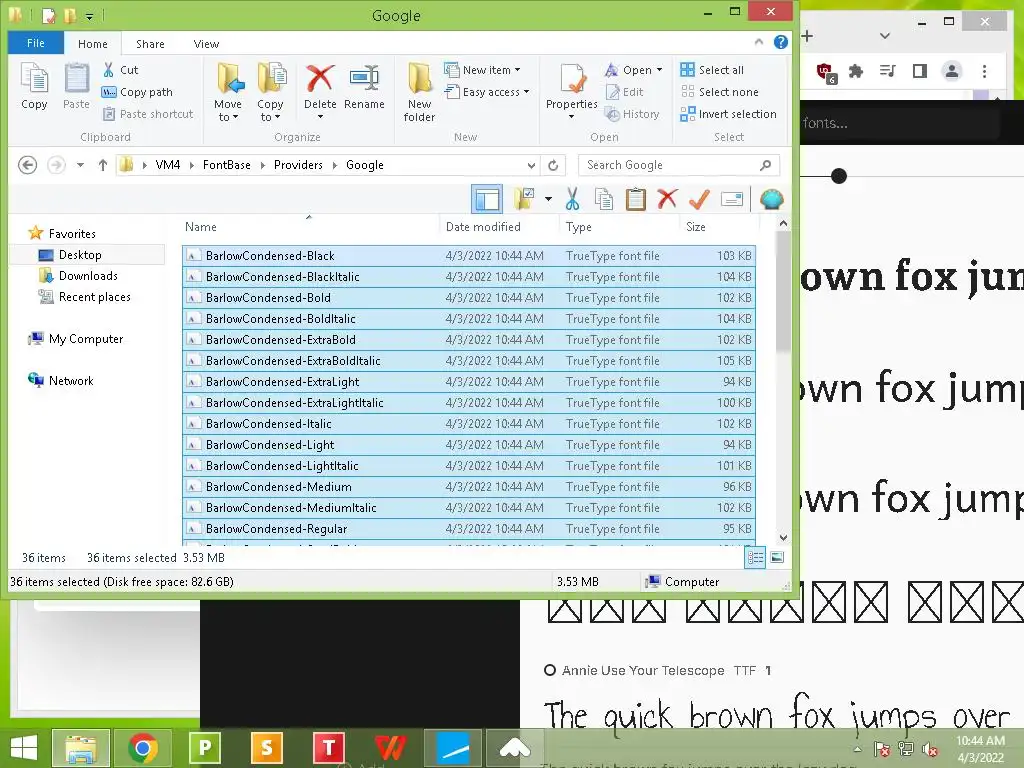
Task: Click Select none in the ribbon
Action: (x=719, y=92)
